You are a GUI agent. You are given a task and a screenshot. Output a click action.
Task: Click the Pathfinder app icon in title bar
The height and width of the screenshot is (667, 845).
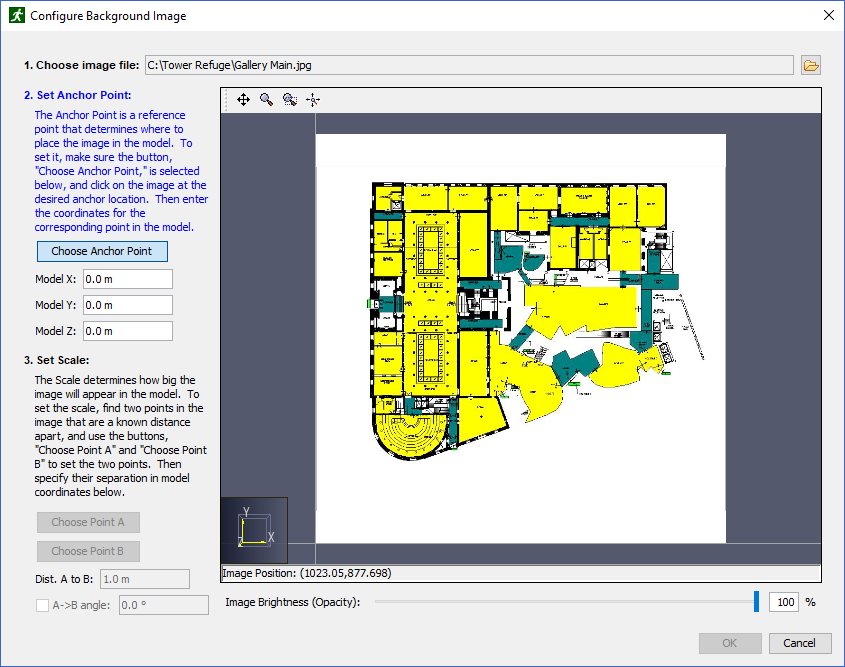tap(17, 15)
